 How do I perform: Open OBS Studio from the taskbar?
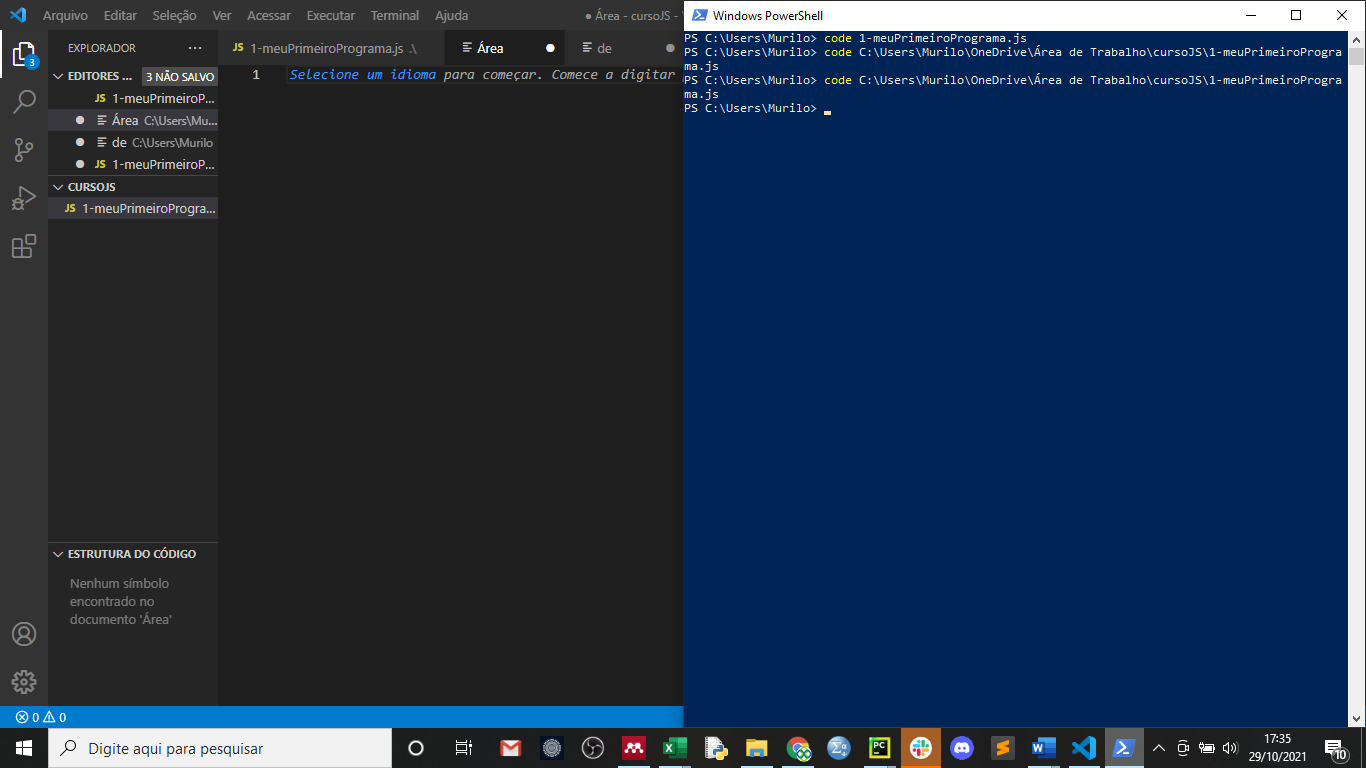[x=593, y=748]
